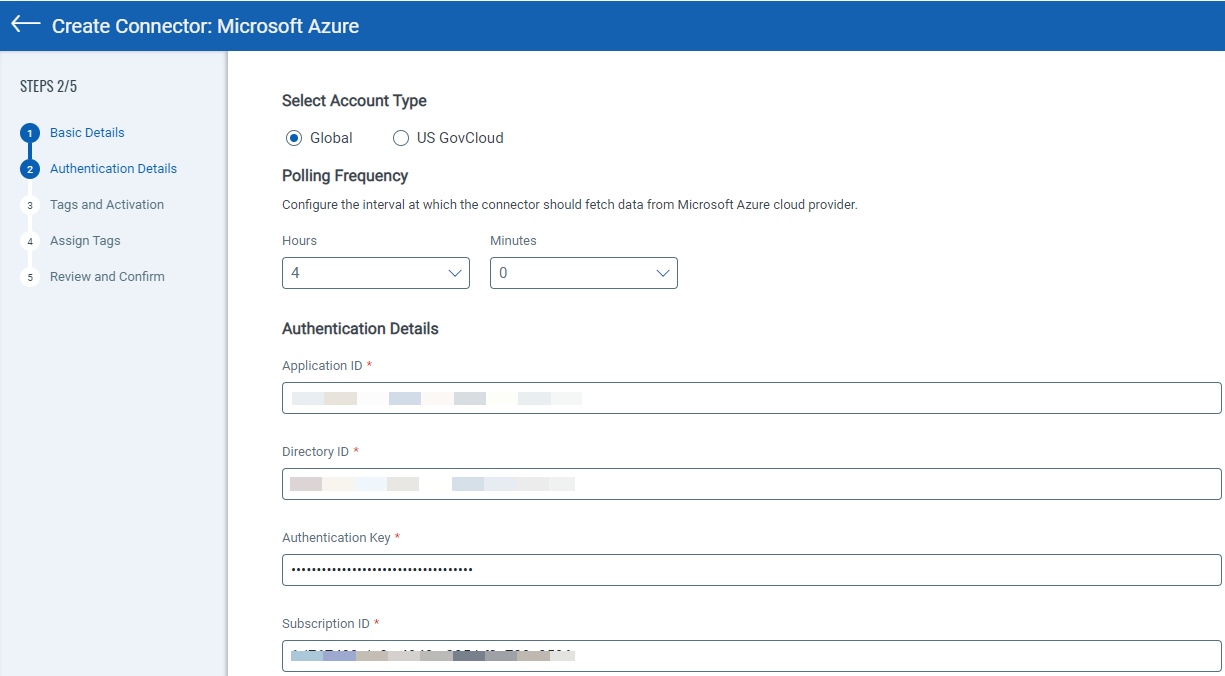The image size is (1225, 676).
Task: Click the Authentication Details step label
Action: coord(113,168)
